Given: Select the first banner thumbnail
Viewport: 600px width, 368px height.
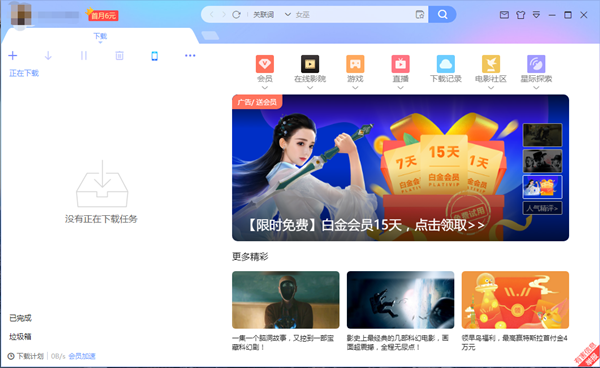Looking at the screenshot, I should click(542, 135).
